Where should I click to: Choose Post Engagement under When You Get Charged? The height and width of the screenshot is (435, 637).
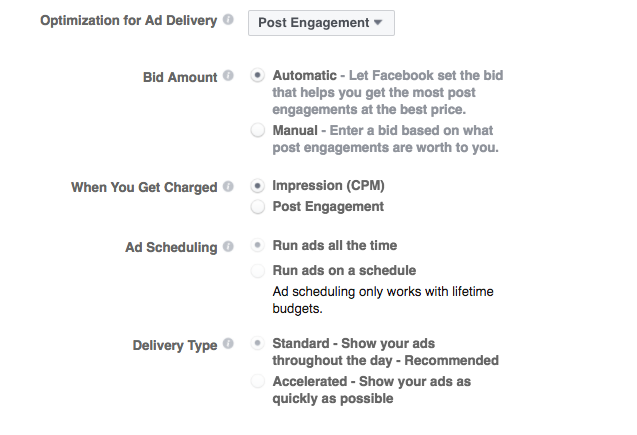(x=259, y=207)
